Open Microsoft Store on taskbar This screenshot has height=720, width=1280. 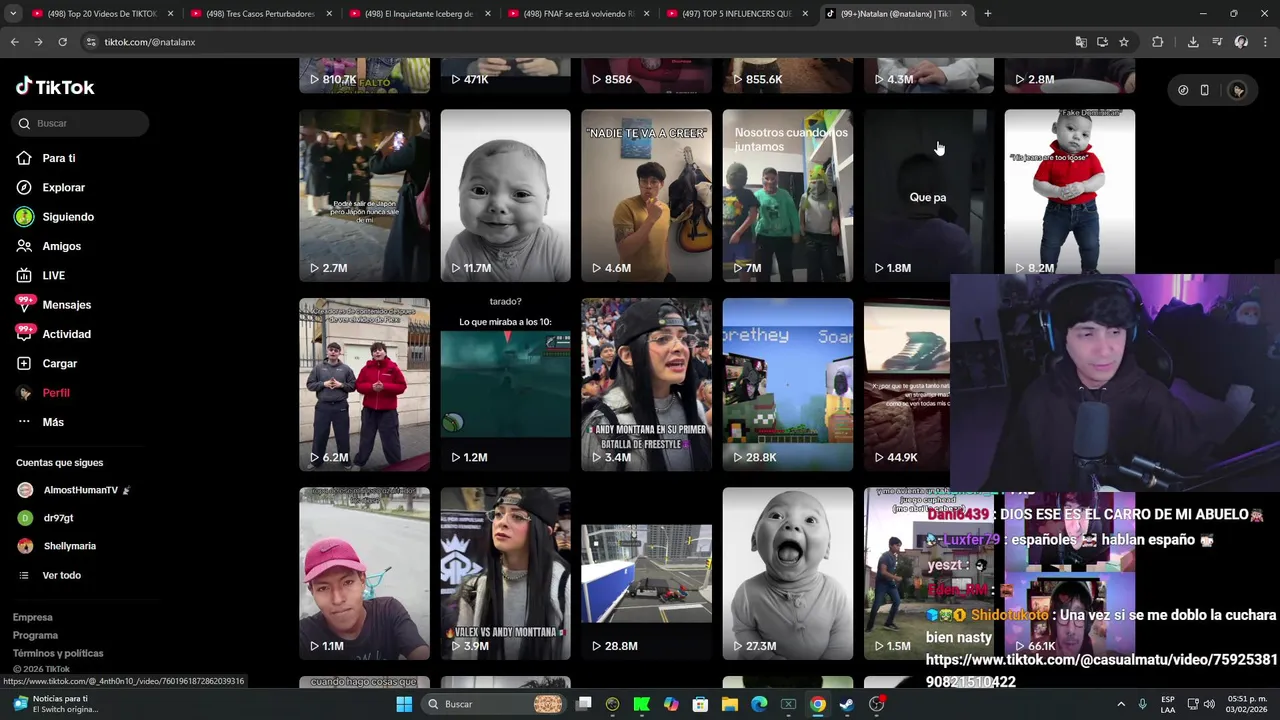tap(701, 704)
